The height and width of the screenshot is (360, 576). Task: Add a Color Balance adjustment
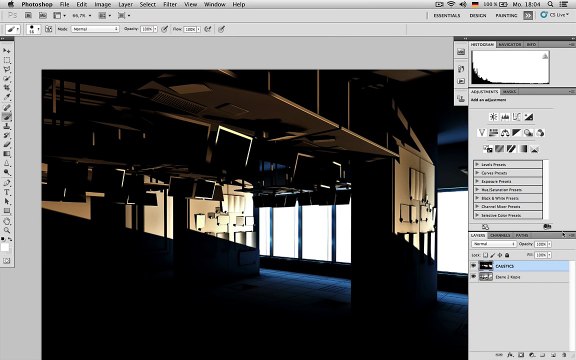coord(505,133)
